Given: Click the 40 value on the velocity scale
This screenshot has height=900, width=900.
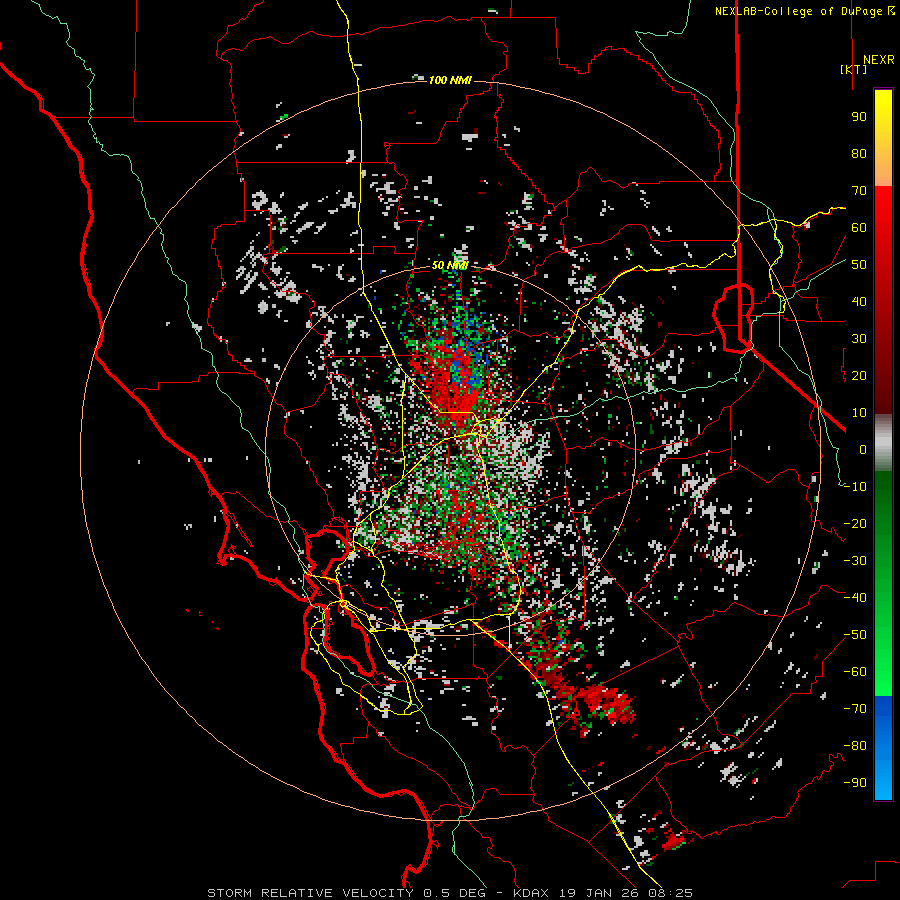Looking at the screenshot, I should [x=859, y=302].
